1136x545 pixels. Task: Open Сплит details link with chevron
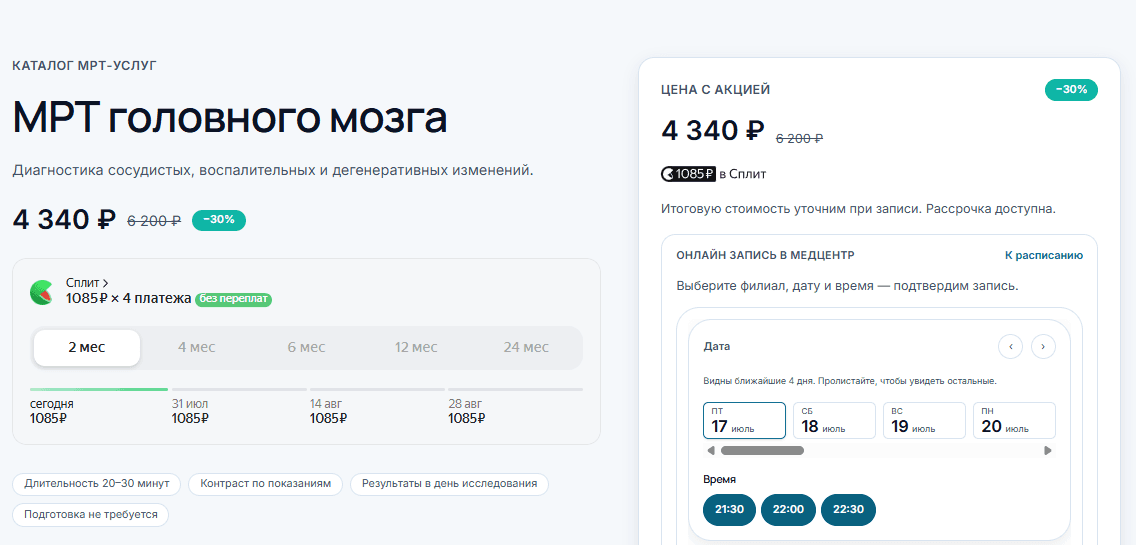pyautogui.click(x=88, y=283)
